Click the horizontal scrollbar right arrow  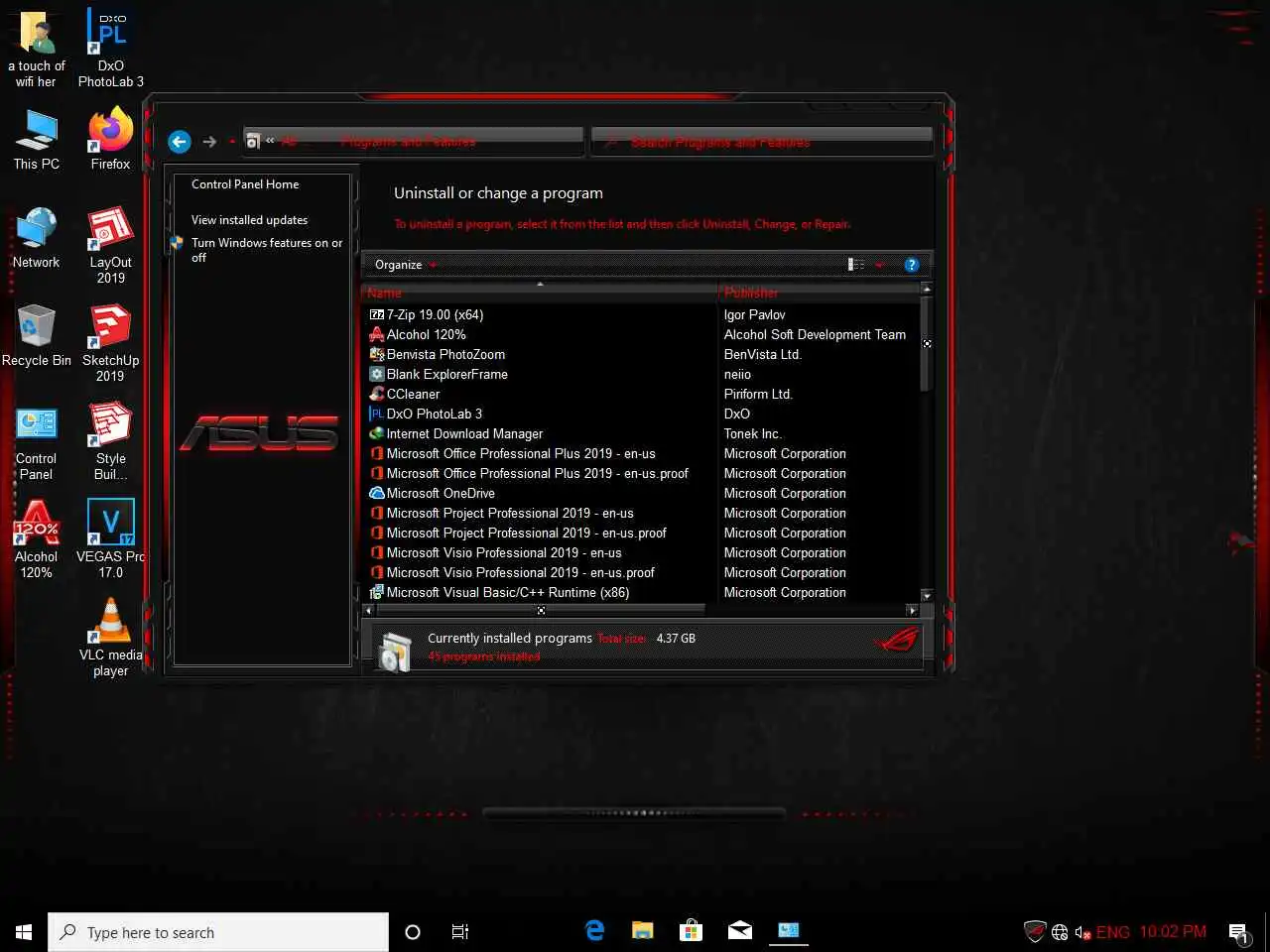[x=913, y=610]
